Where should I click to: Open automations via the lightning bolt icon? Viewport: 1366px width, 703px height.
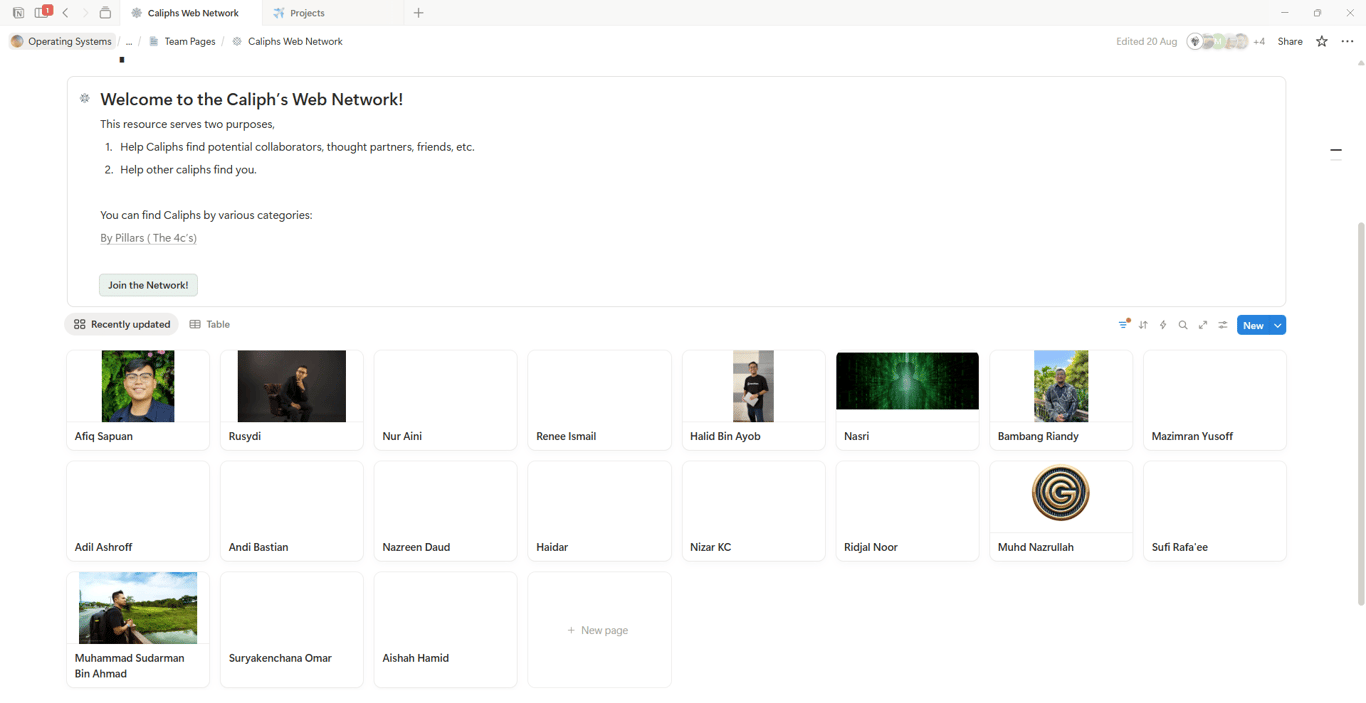[1163, 325]
